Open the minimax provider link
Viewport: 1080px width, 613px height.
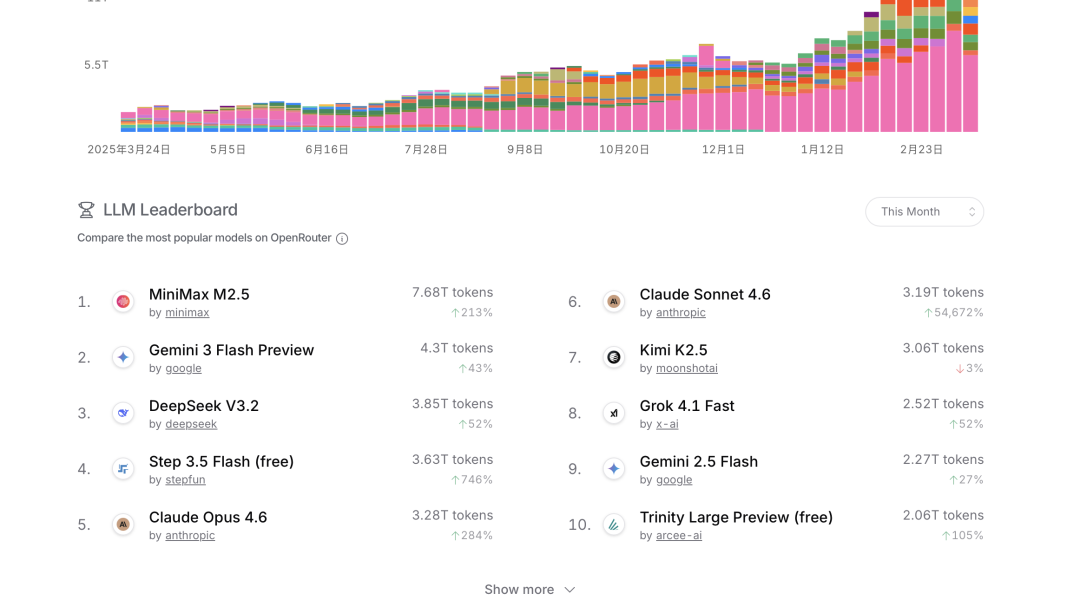coord(187,313)
